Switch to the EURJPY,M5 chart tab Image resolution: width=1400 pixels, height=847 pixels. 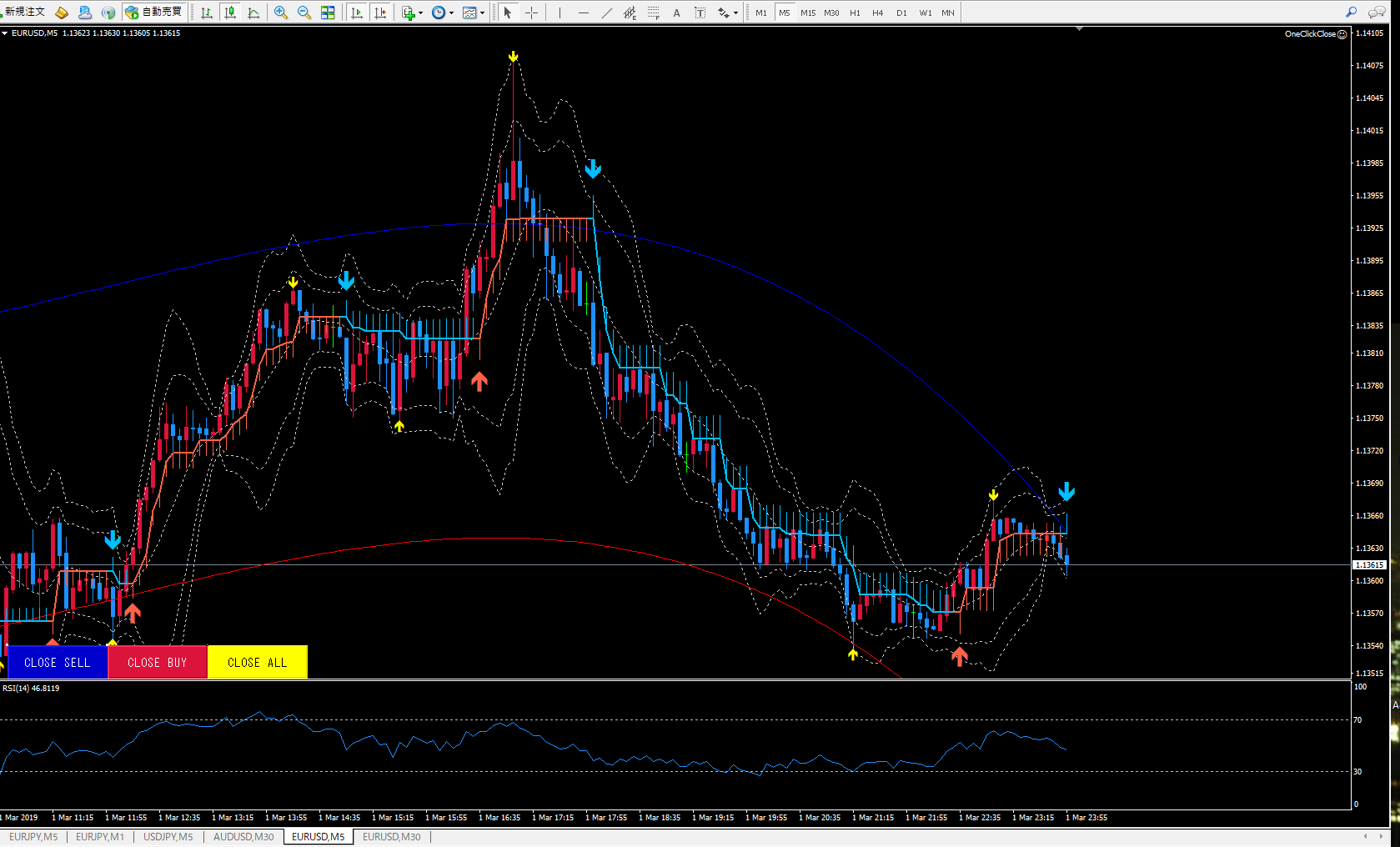[x=33, y=836]
